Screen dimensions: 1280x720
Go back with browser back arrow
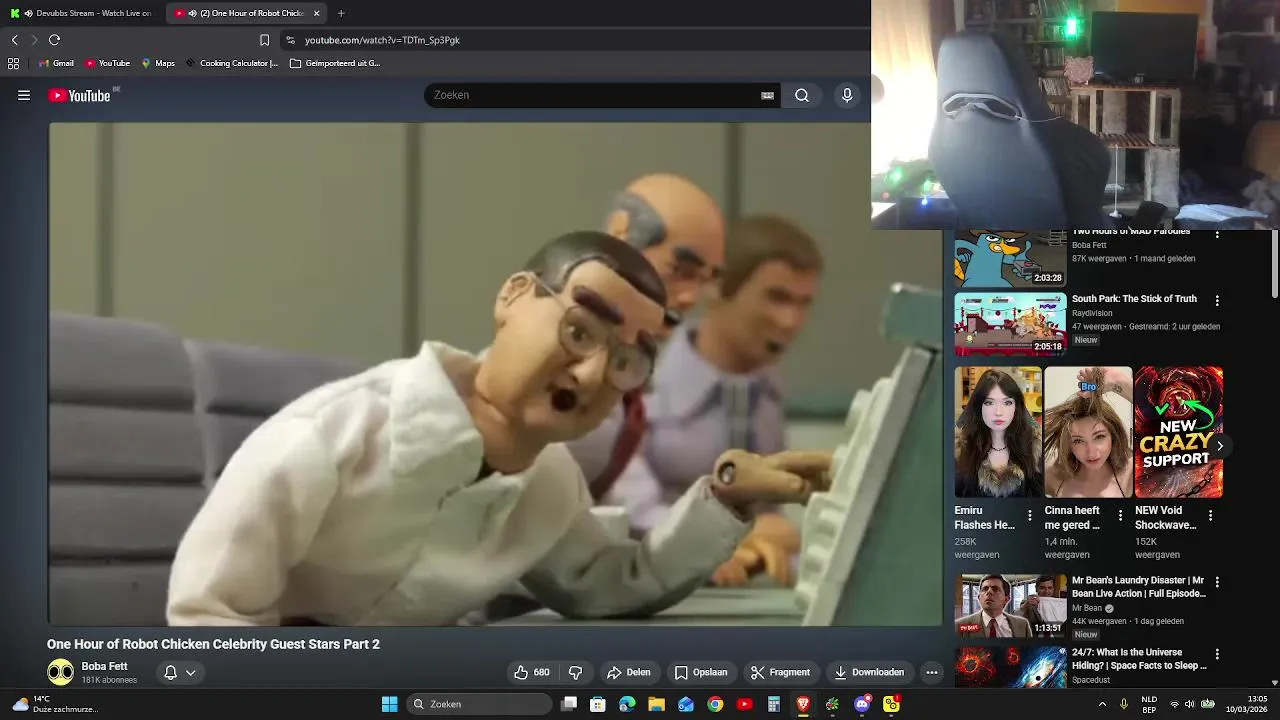pos(15,40)
